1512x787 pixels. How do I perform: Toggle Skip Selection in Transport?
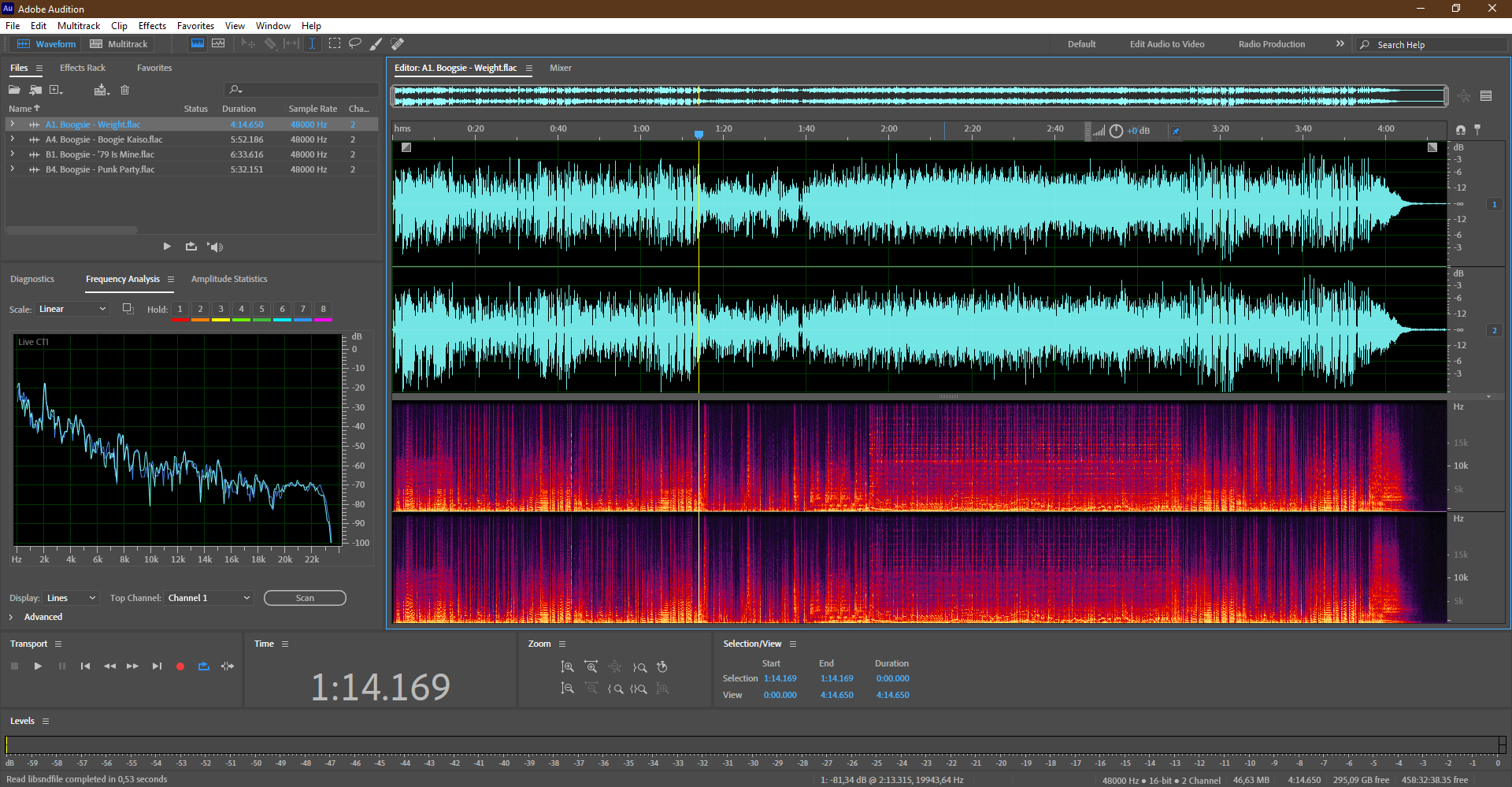228,666
